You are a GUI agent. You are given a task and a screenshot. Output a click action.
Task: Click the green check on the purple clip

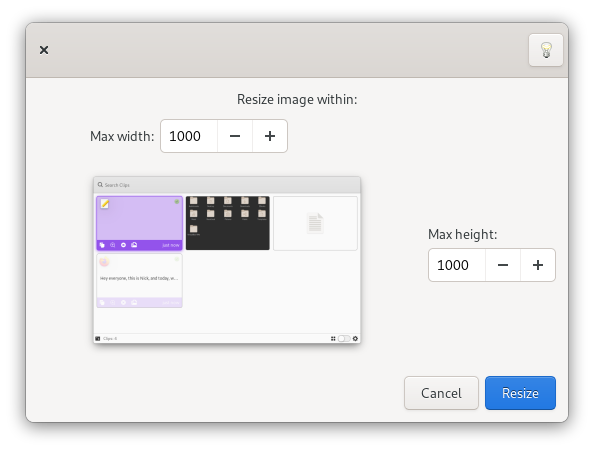[177, 202]
